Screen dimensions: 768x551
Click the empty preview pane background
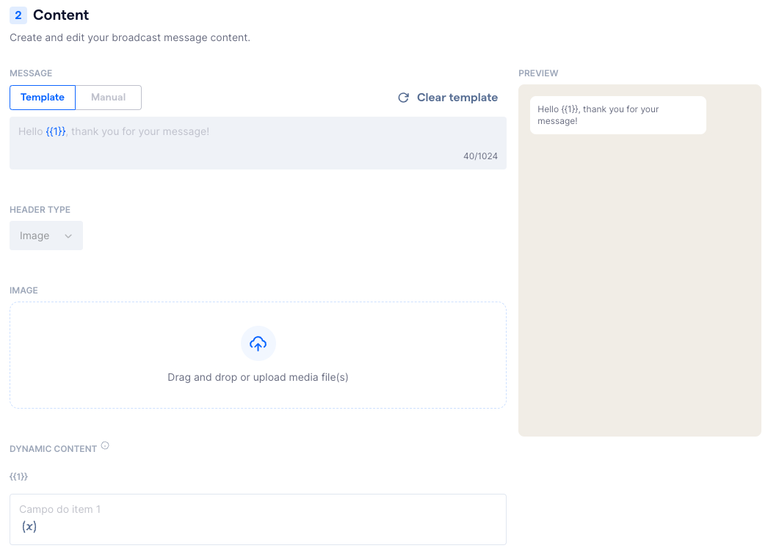coord(639,300)
